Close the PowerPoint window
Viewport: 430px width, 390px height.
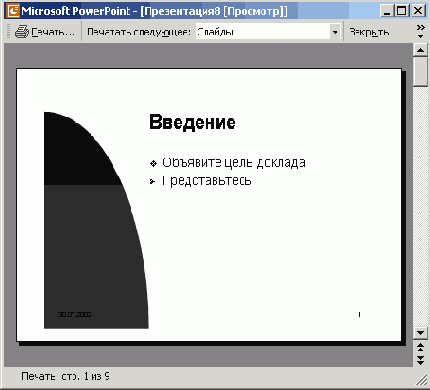(418, 11)
